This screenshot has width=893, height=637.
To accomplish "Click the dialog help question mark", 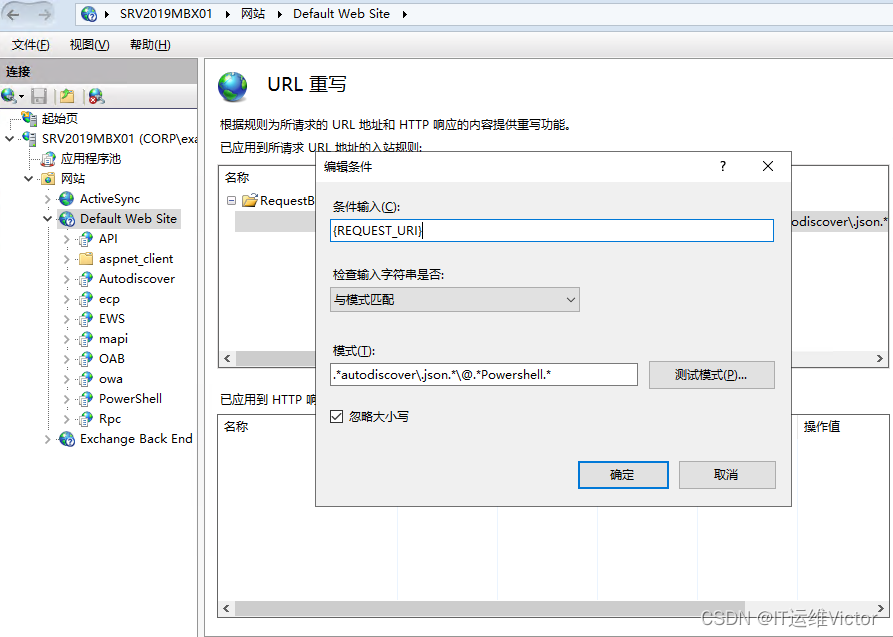I will pos(723,166).
